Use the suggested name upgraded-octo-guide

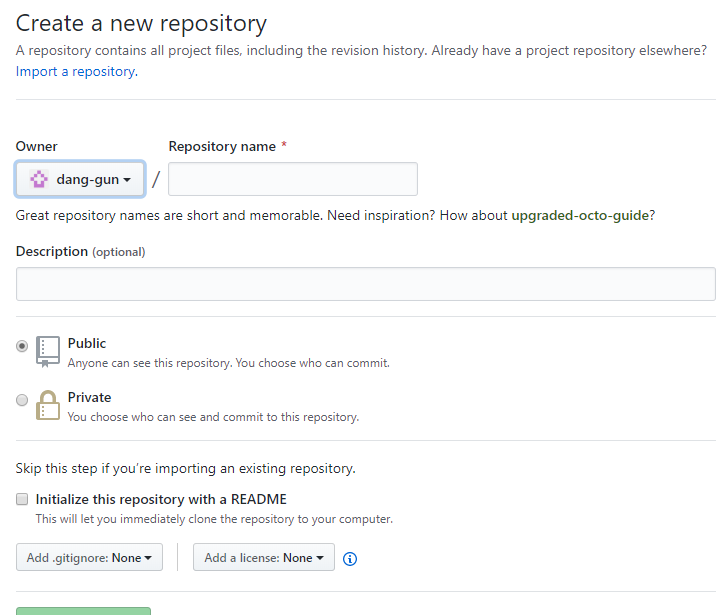pos(580,215)
